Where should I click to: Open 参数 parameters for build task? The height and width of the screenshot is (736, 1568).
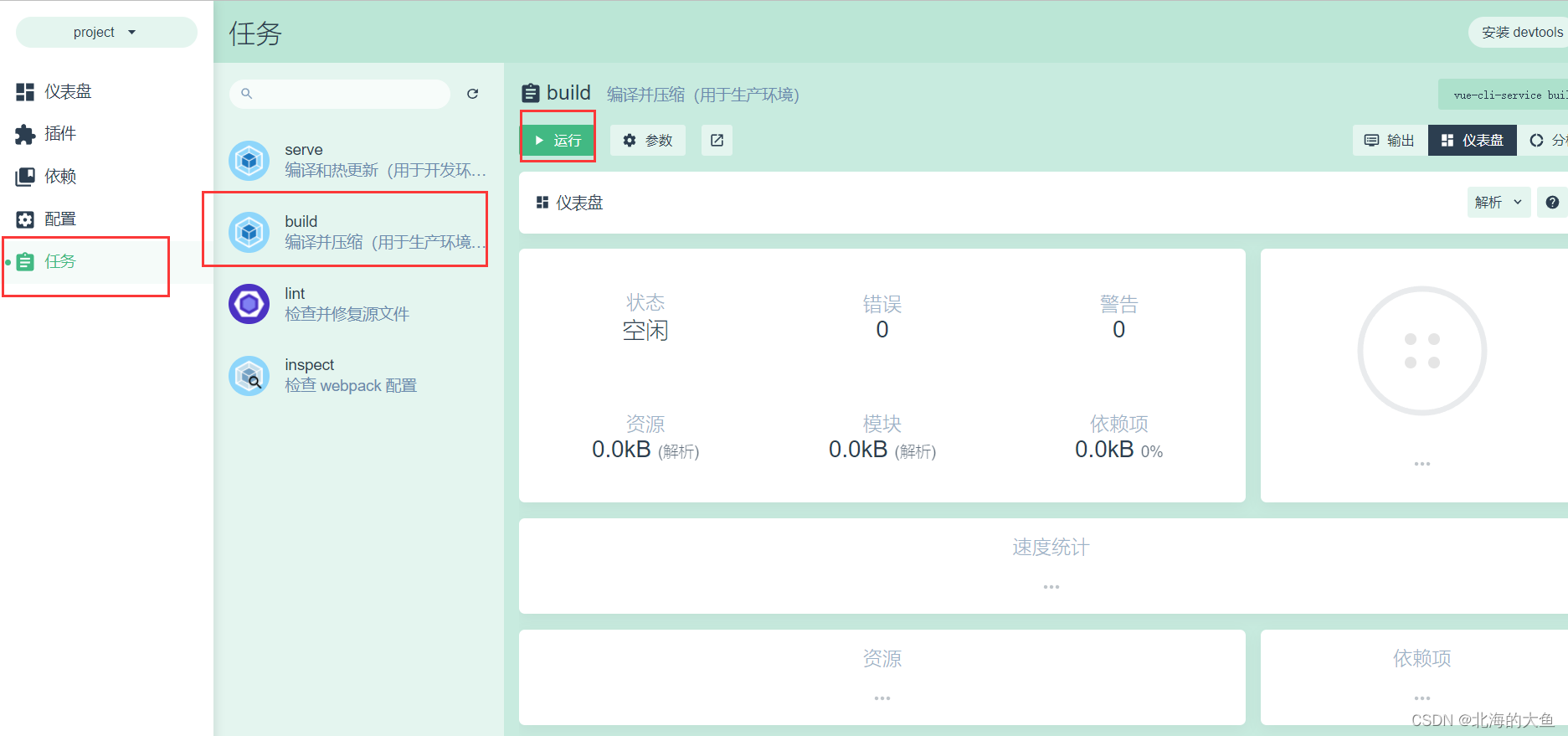tap(648, 141)
